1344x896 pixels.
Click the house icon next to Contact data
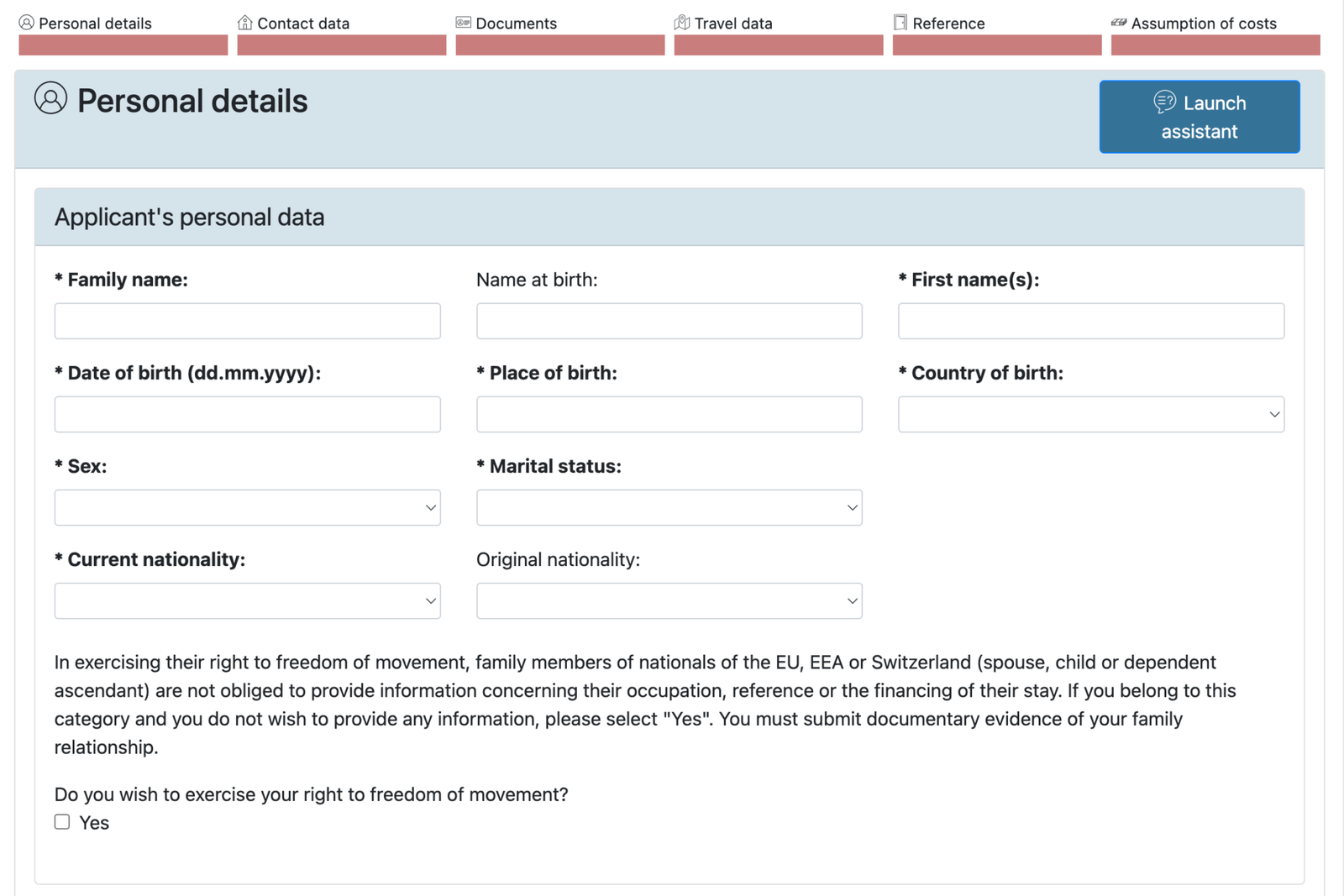[246, 22]
